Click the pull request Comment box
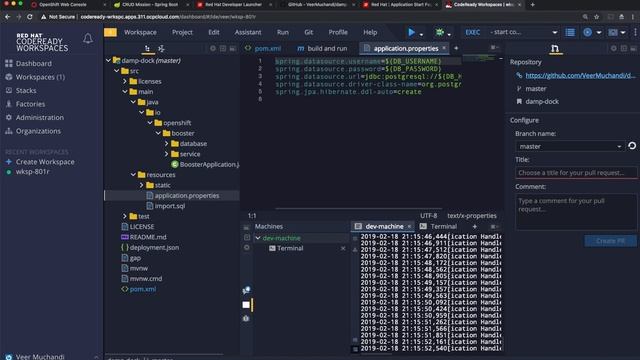The width and height of the screenshot is (640, 360). coord(576,211)
